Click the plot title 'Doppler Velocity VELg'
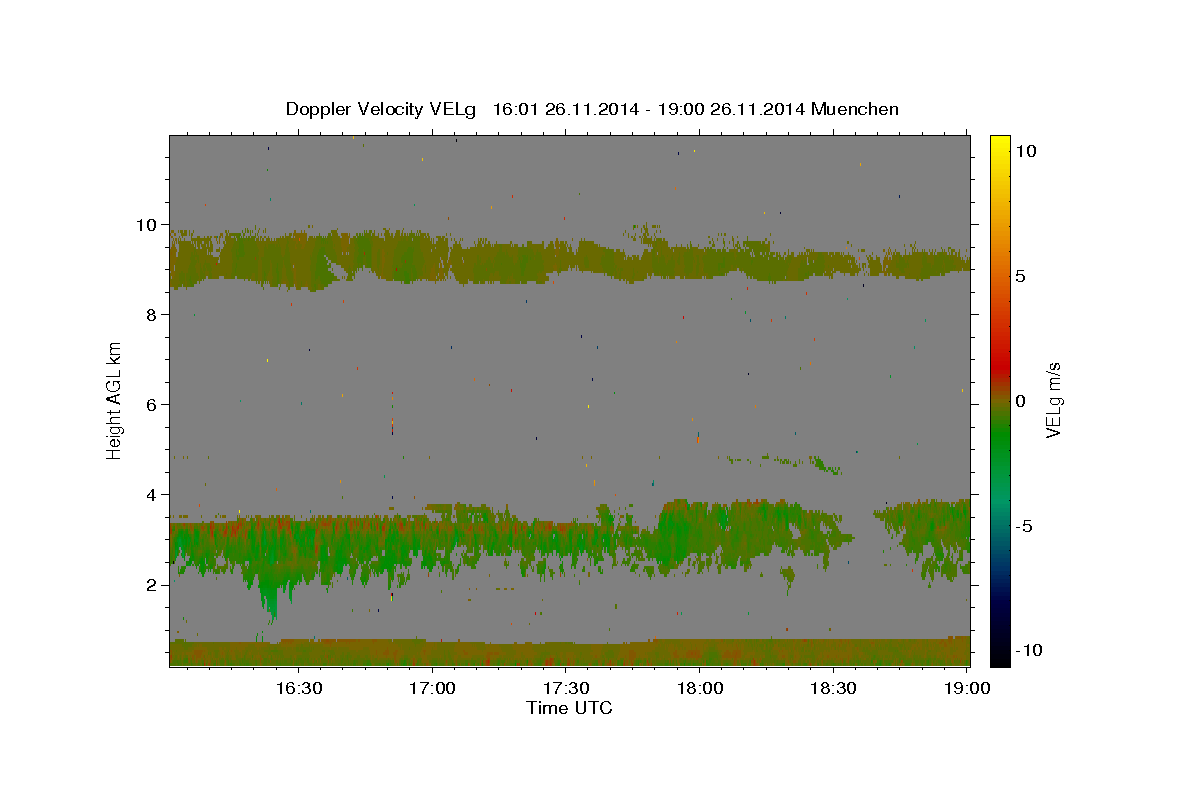The height and width of the screenshot is (800, 1200). (383, 109)
